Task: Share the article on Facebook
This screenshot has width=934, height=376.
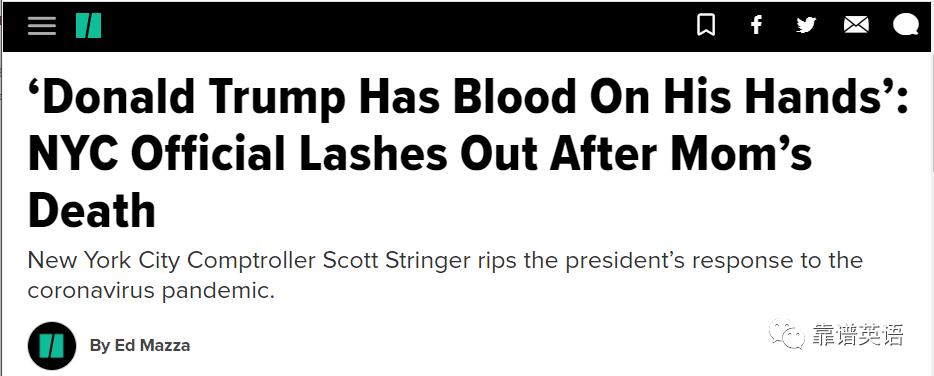Action: click(756, 25)
